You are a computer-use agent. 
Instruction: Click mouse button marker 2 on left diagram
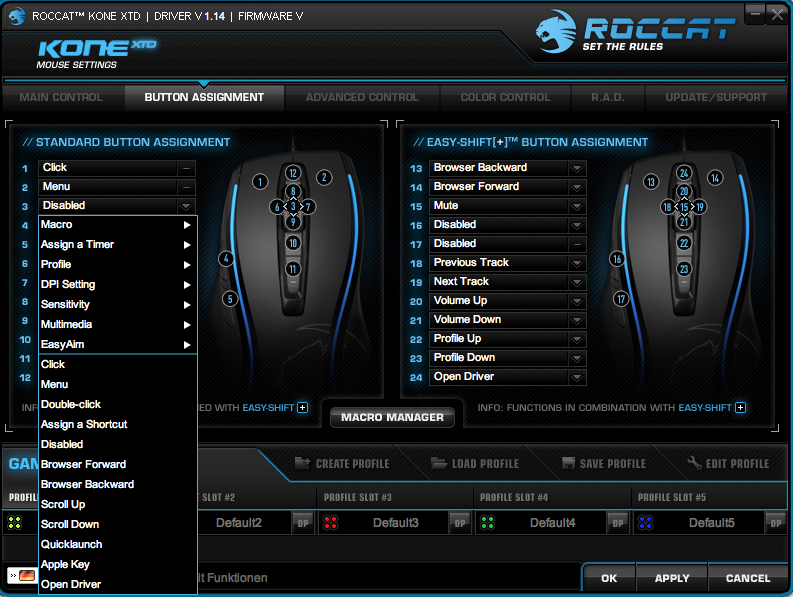[x=324, y=178]
